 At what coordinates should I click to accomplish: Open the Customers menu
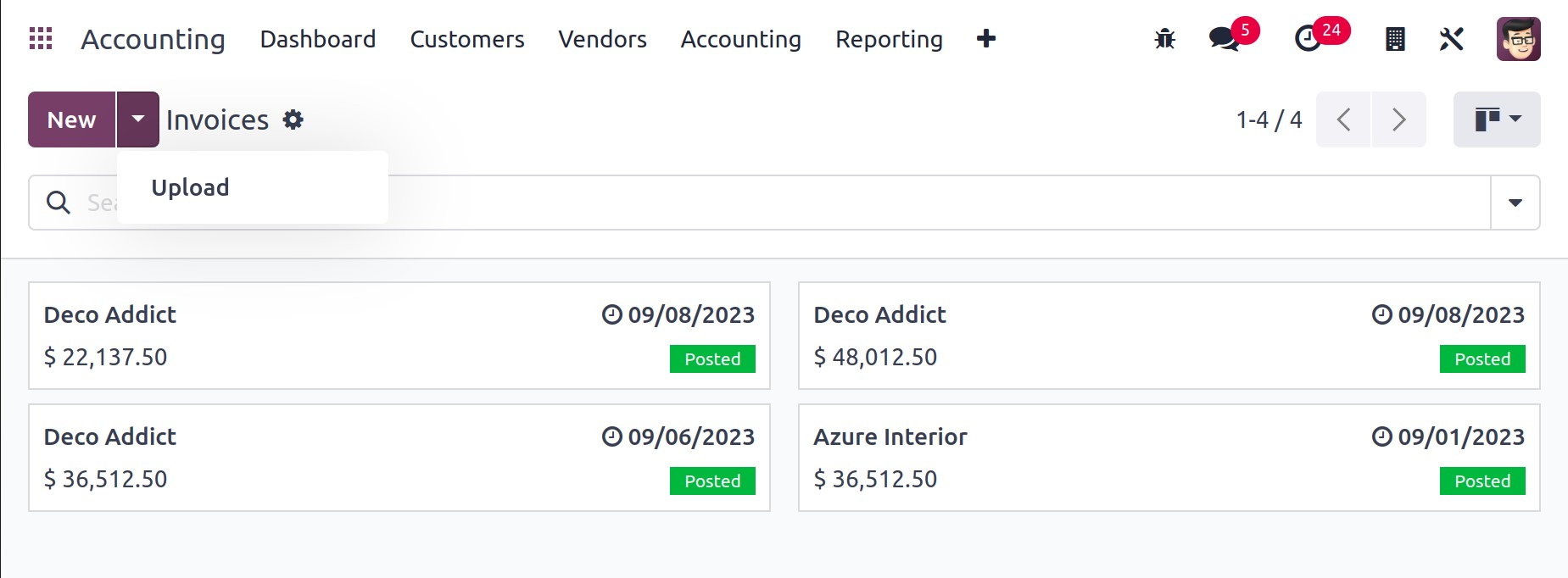(466, 39)
